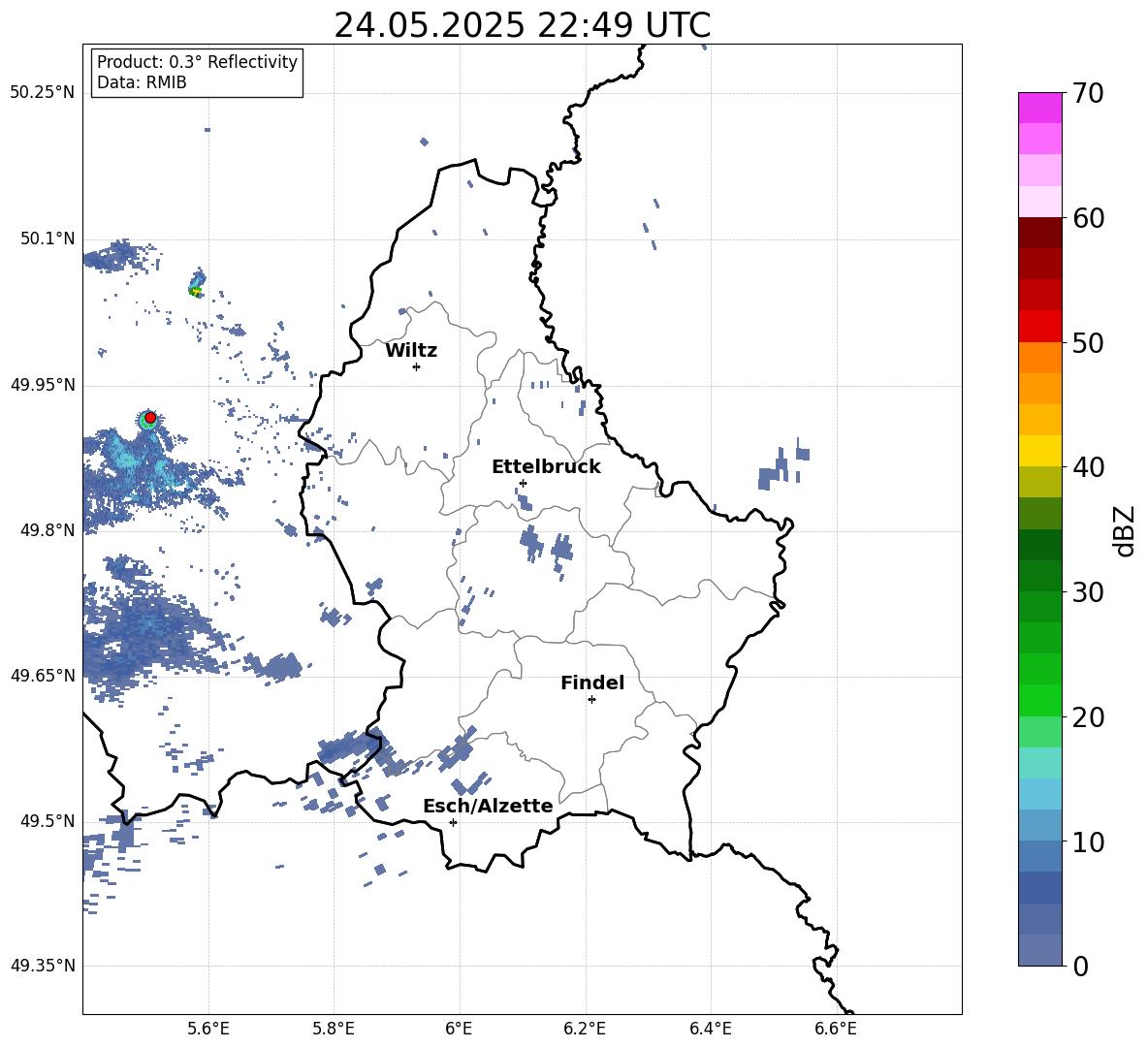Screen dimensions: 1148x1048
Task: Click the 6.4°E longitude label
Action: coord(710,1029)
